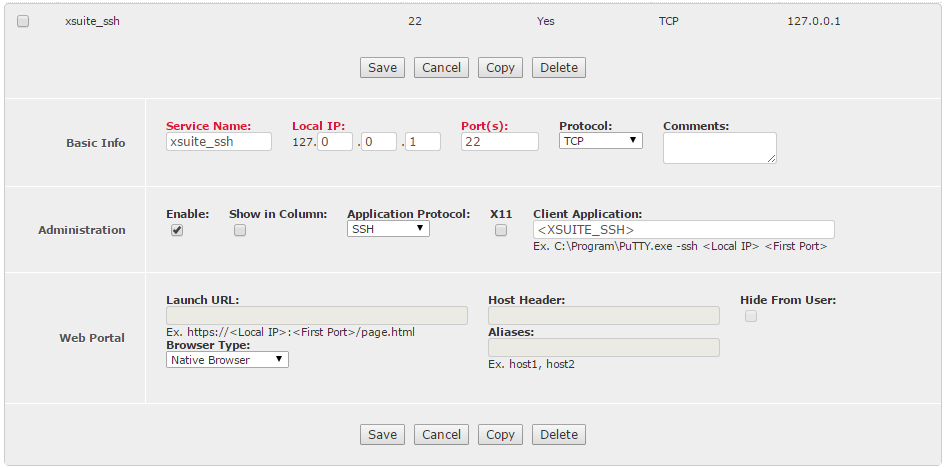945x468 pixels.
Task: Expand the Application Protocol SSH dropdown
Action: click(388, 229)
